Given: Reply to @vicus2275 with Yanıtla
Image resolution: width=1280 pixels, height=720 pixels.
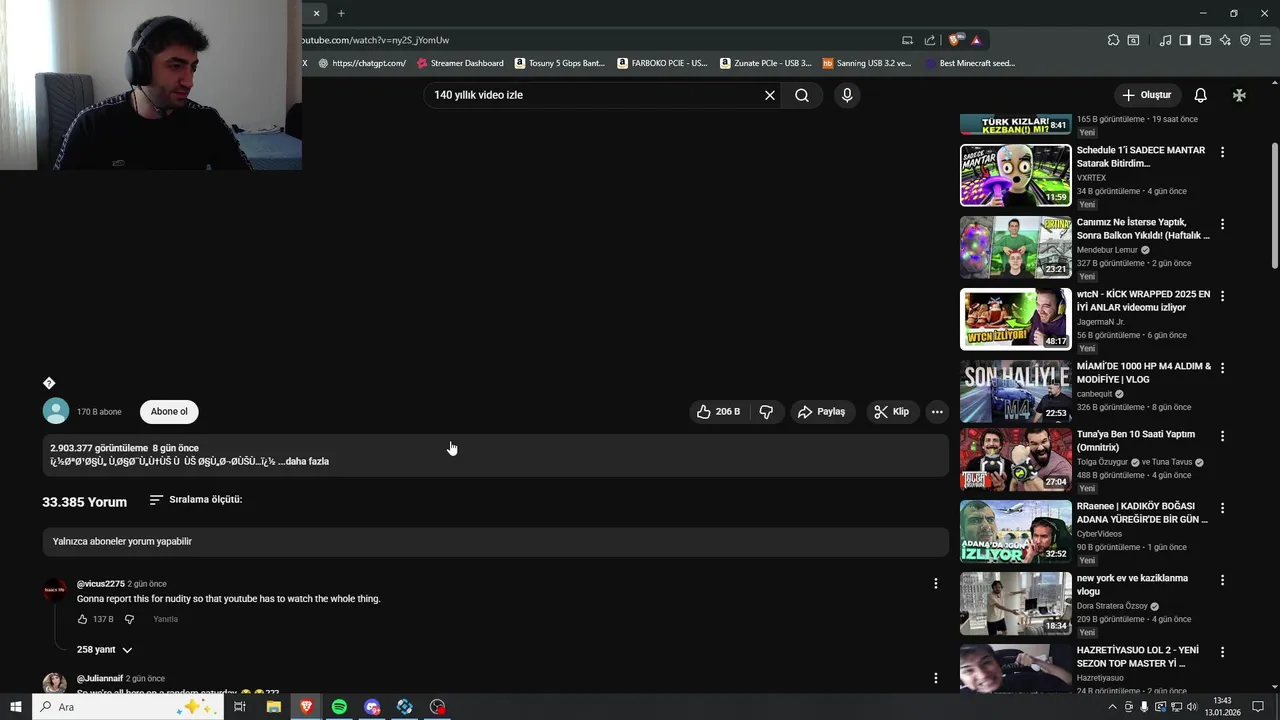Looking at the screenshot, I should pyautogui.click(x=165, y=619).
